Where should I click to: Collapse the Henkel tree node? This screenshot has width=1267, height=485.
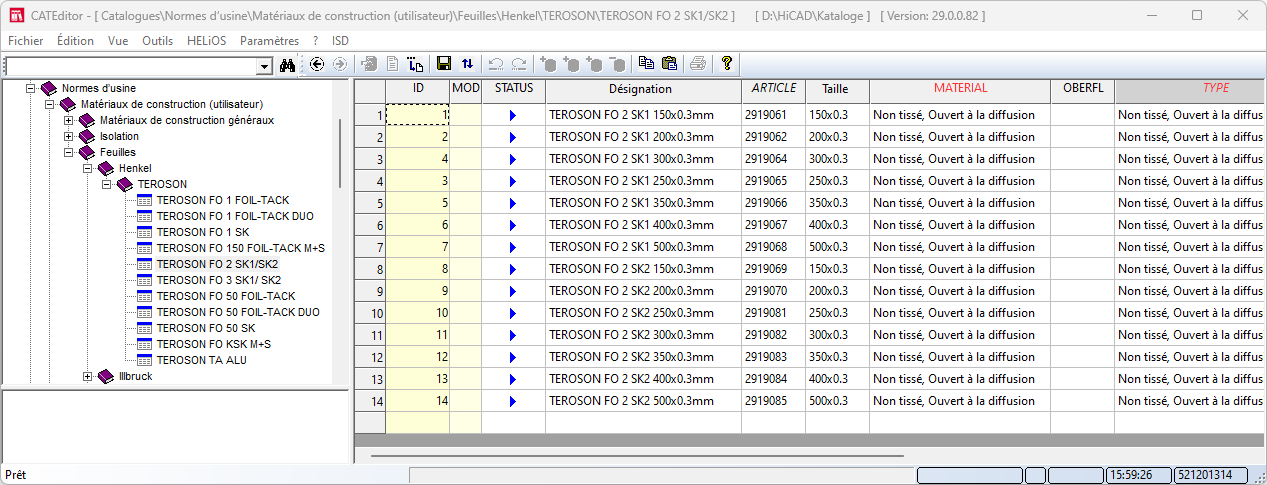88,168
